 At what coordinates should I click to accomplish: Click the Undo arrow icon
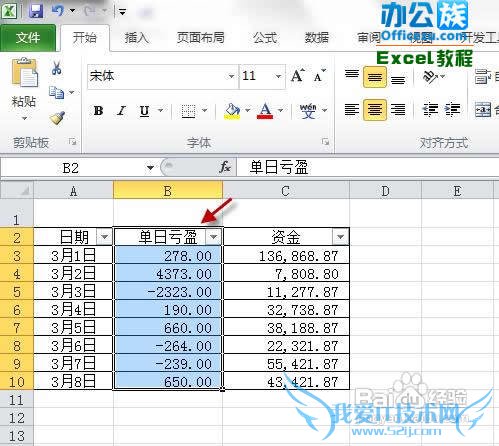point(58,11)
